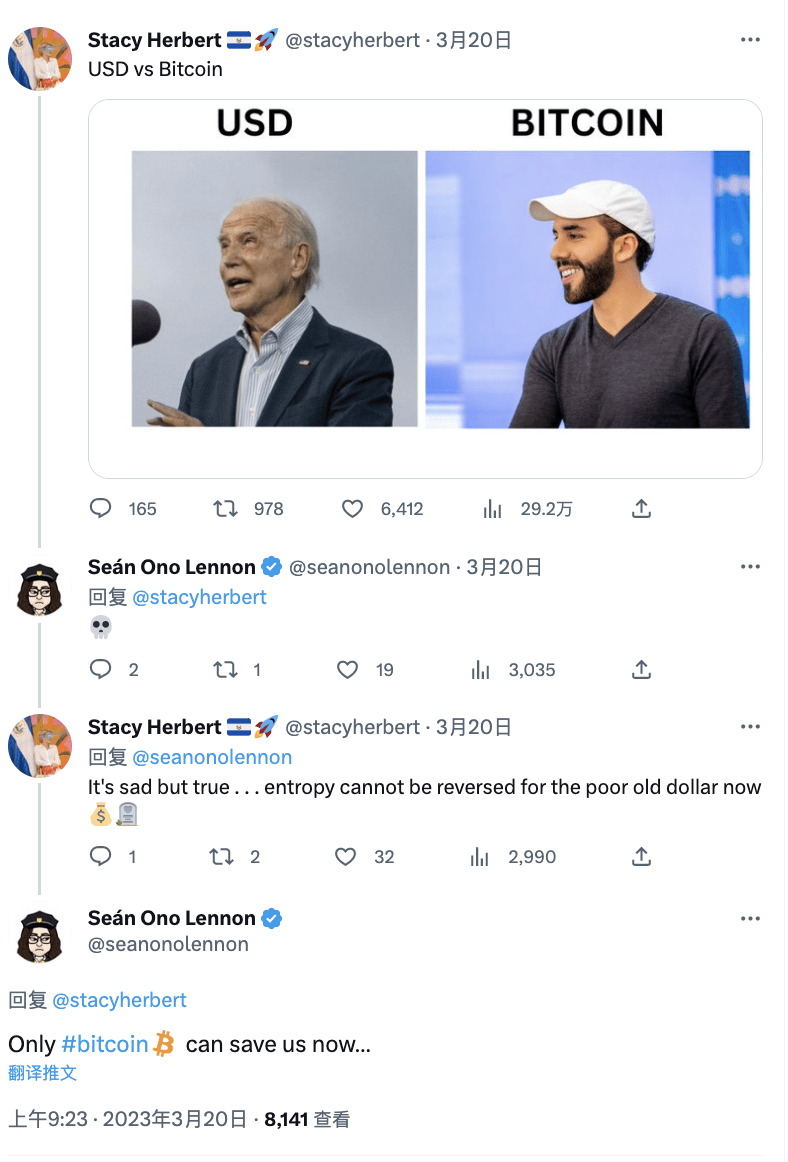Viewport: 788px width, 1162px height.
Task: Open more options for the USD vs Bitcoin tweet
Action: 750,40
